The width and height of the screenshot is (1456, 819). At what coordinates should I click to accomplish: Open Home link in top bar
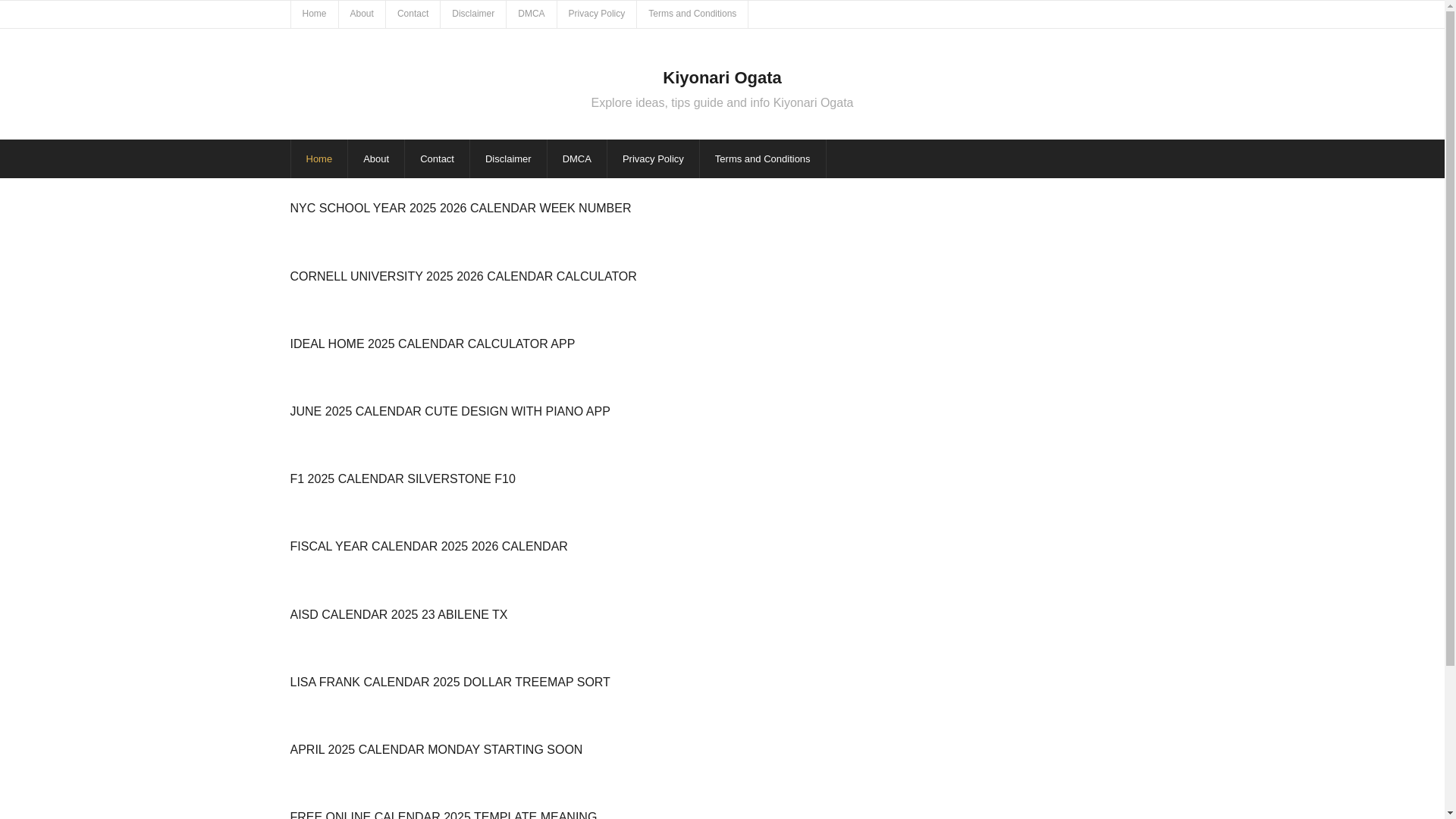click(x=314, y=14)
